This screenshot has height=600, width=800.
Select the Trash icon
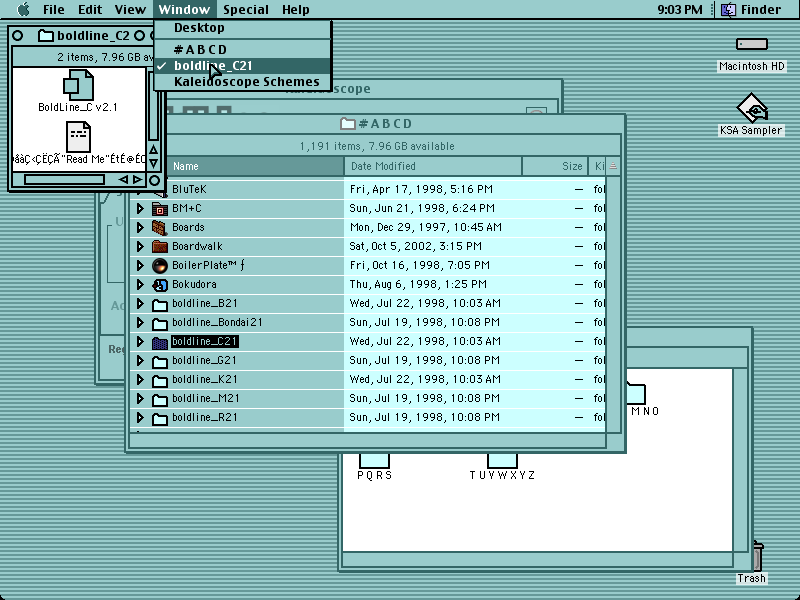[758, 557]
